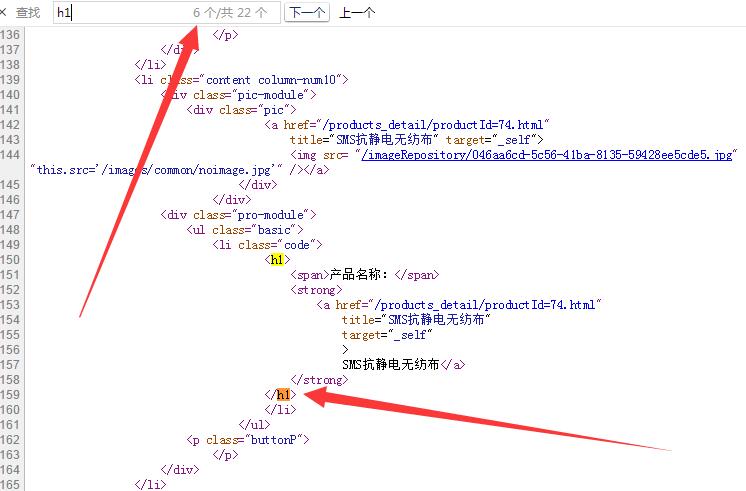Click the closing ul tag on line 161
746x491 pixels.
click(x=255, y=424)
